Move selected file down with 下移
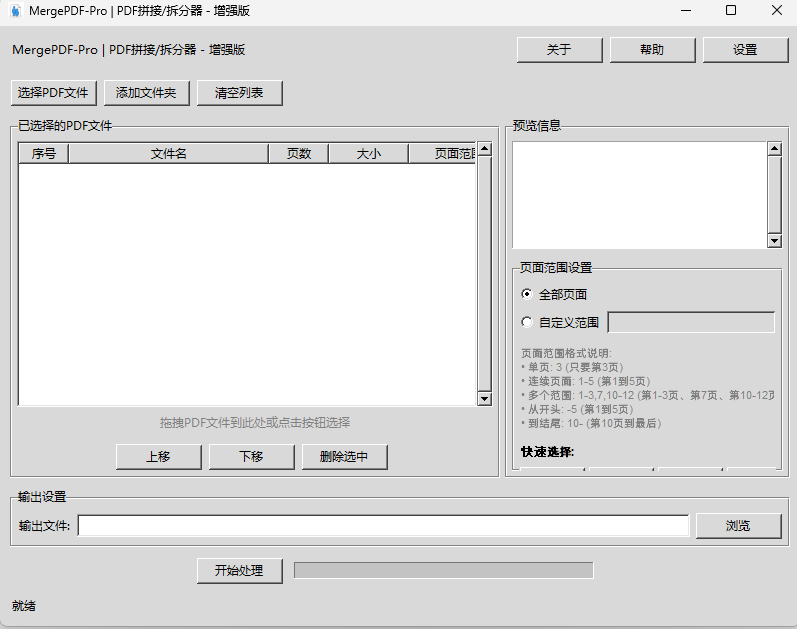The width and height of the screenshot is (797, 629). click(252, 457)
